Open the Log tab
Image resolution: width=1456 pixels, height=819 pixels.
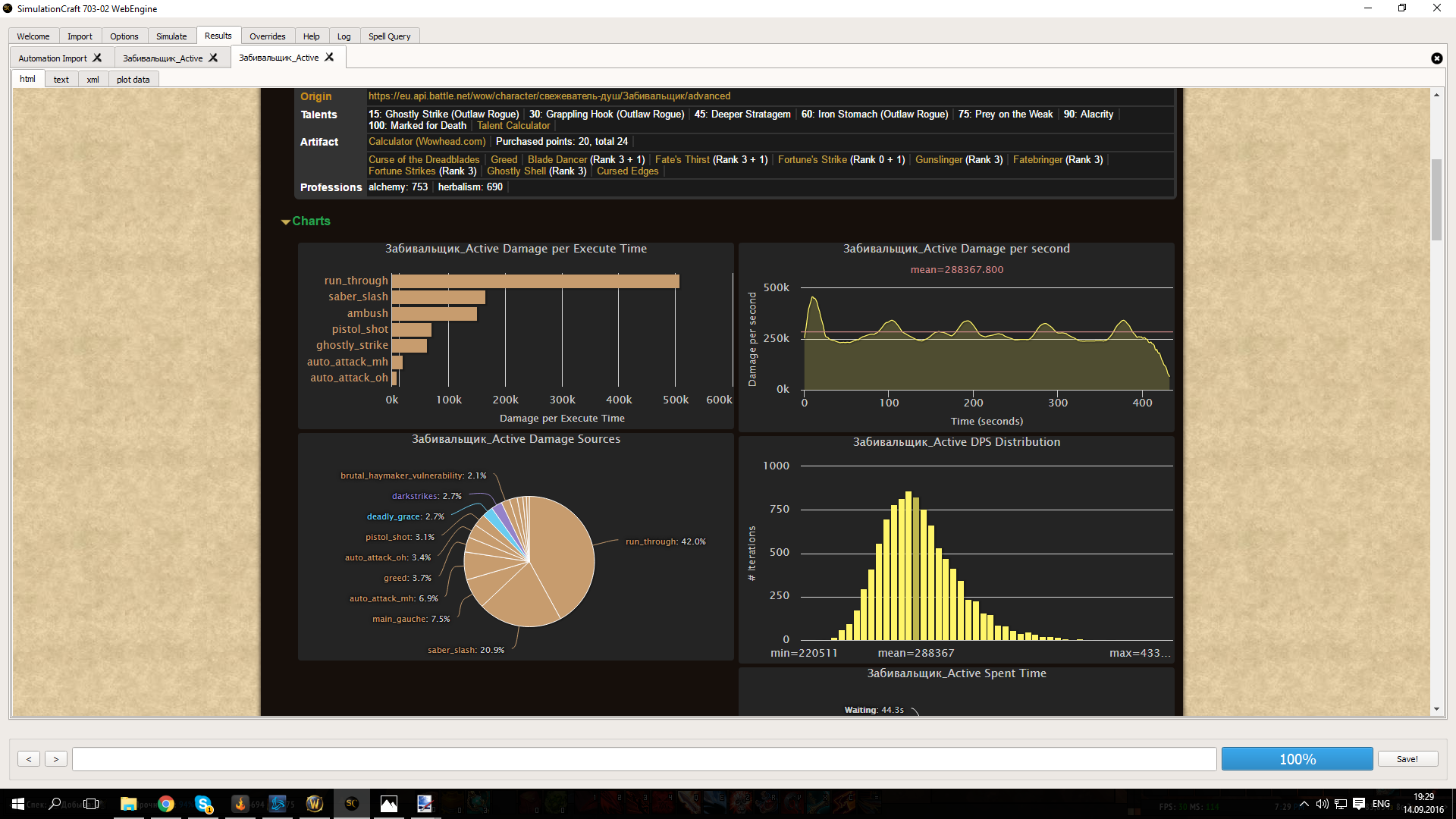pyautogui.click(x=344, y=36)
